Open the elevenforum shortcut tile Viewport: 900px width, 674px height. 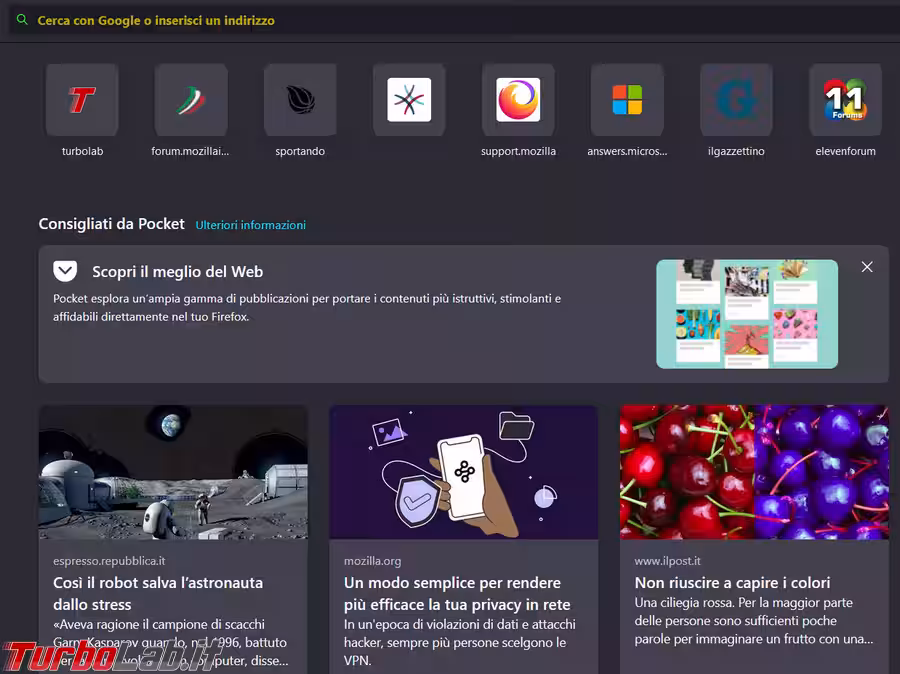point(845,100)
